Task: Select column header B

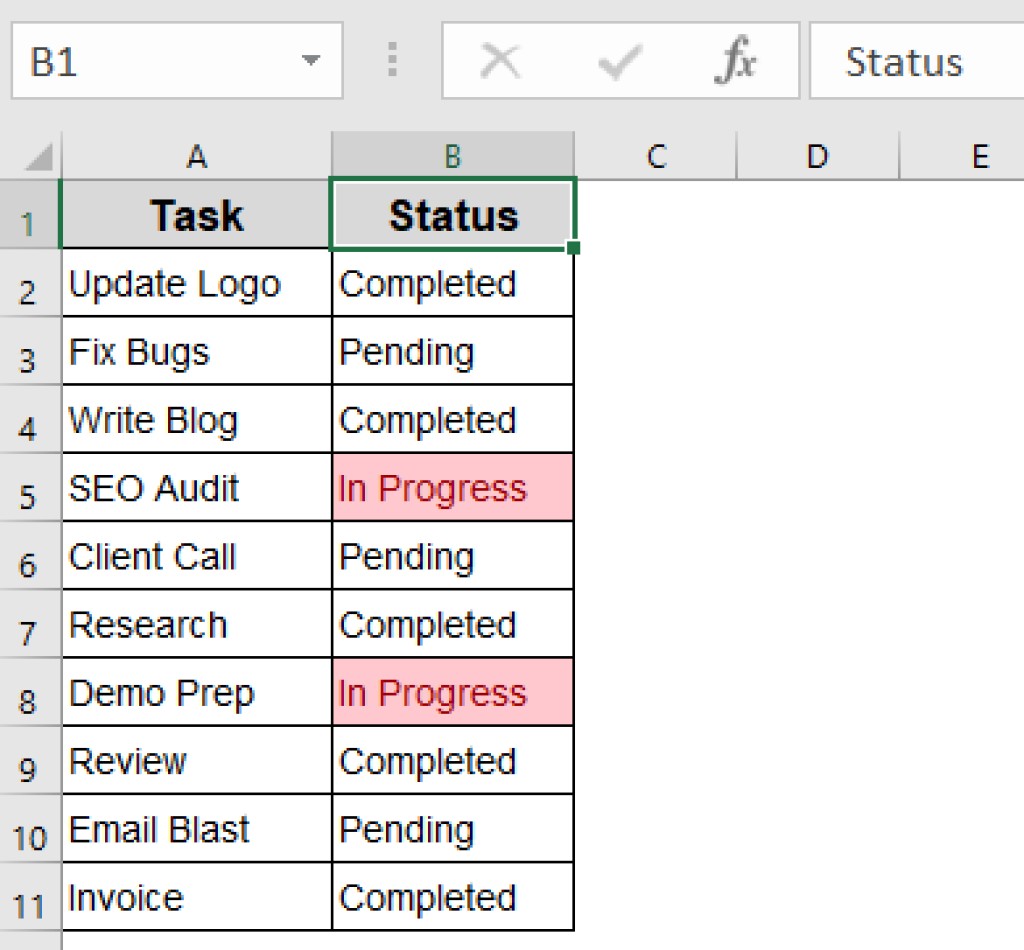Action: coord(452,156)
